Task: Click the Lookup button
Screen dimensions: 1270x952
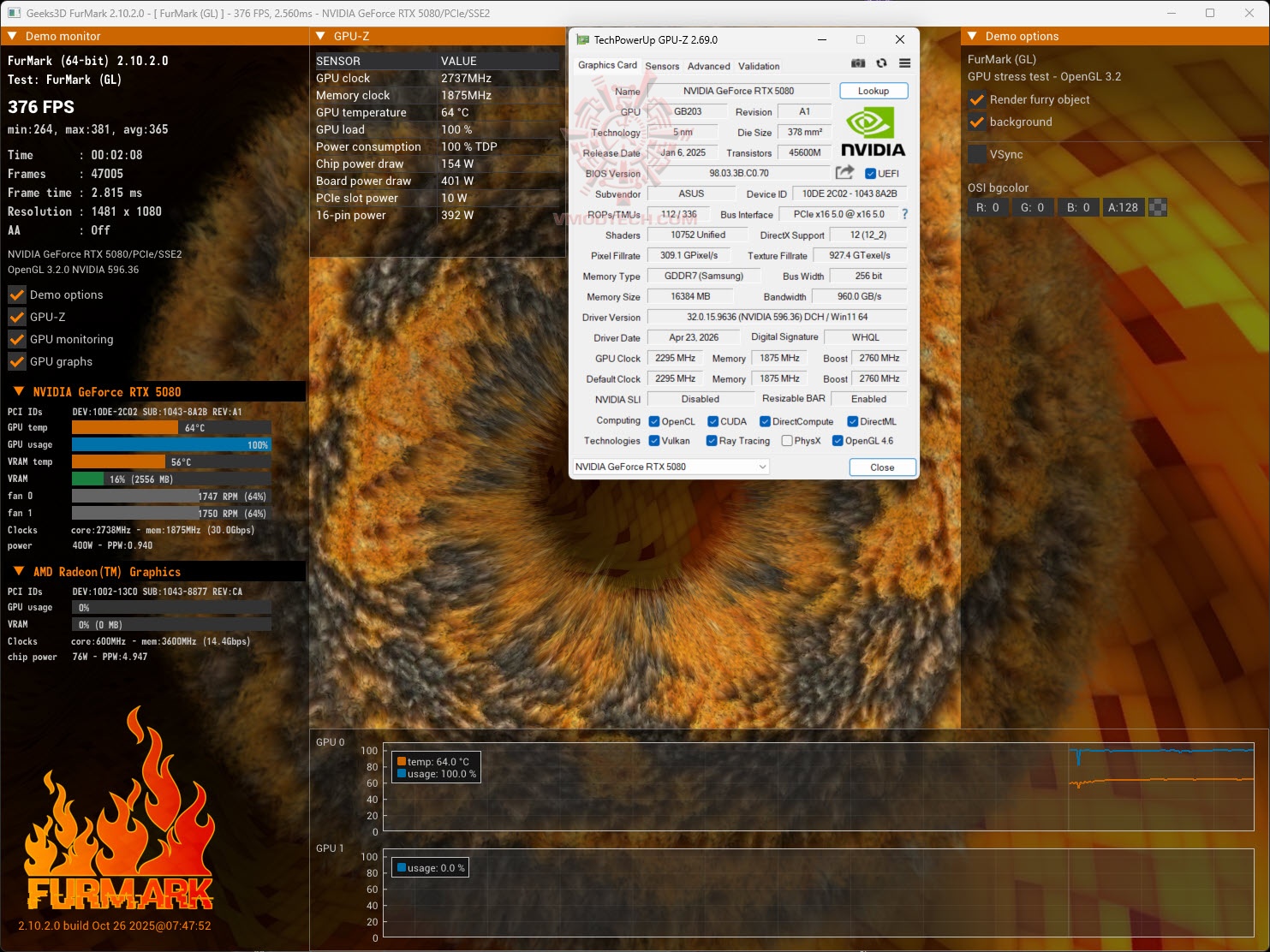Action: coord(873,91)
